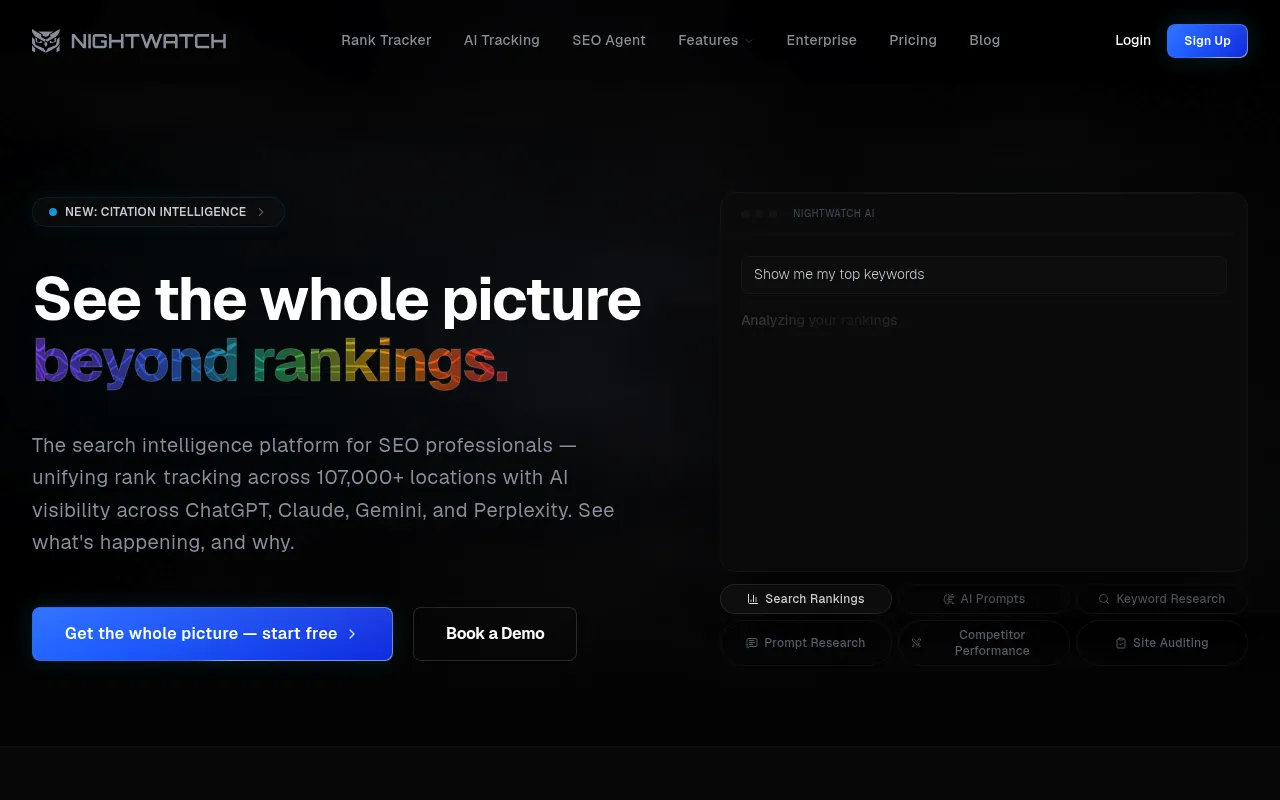
Task: Switch to the Keyword Research tab
Action: pyautogui.click(x=1162, y=599)
